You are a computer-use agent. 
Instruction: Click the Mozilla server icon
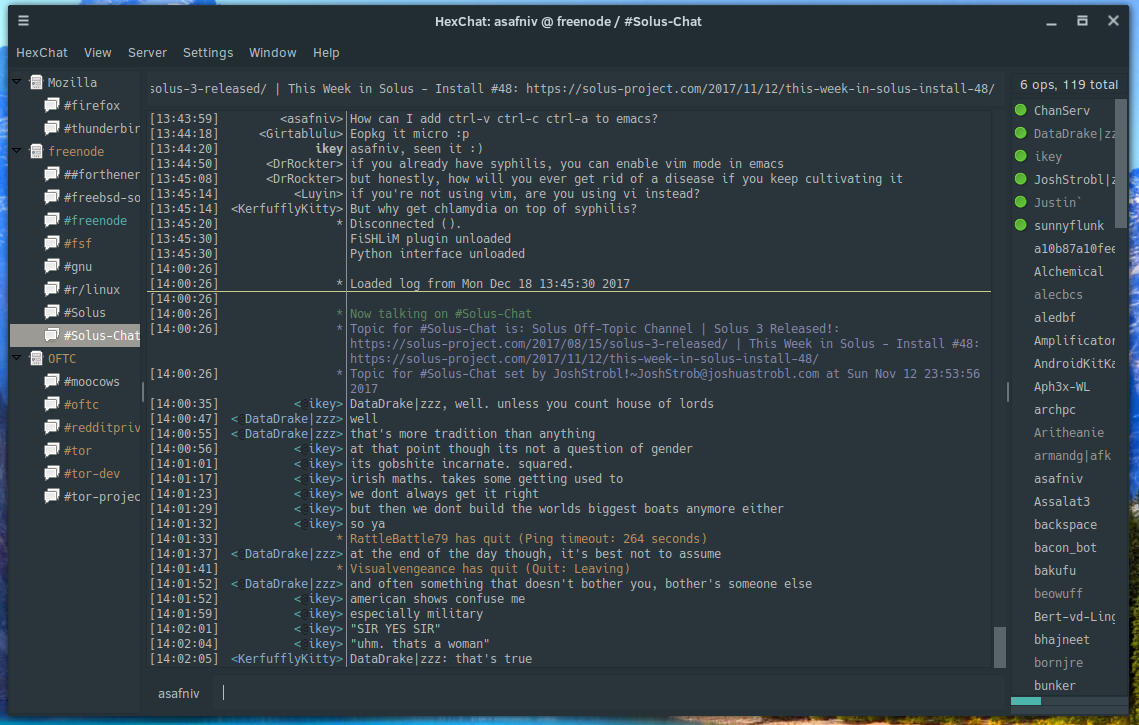tap(36, 82)
